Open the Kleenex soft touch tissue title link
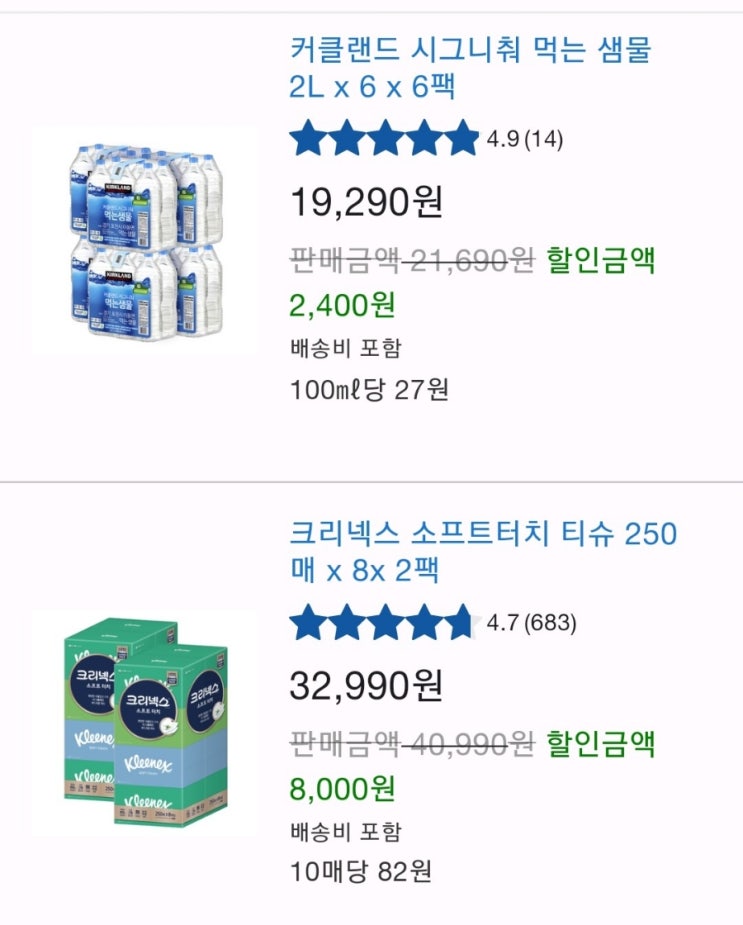 point(483,552)
